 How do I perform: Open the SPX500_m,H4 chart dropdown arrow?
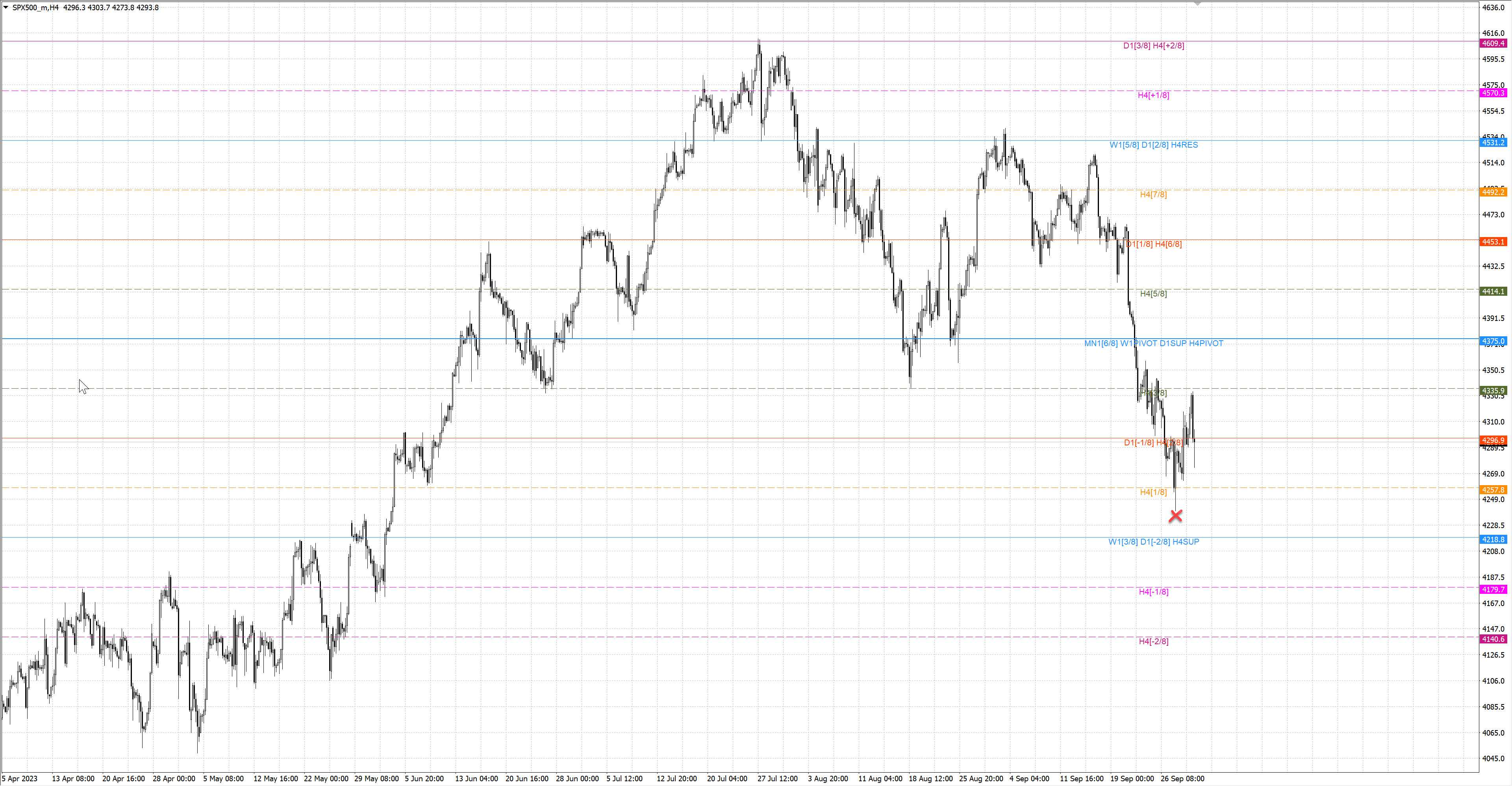[x=6, y=7]
